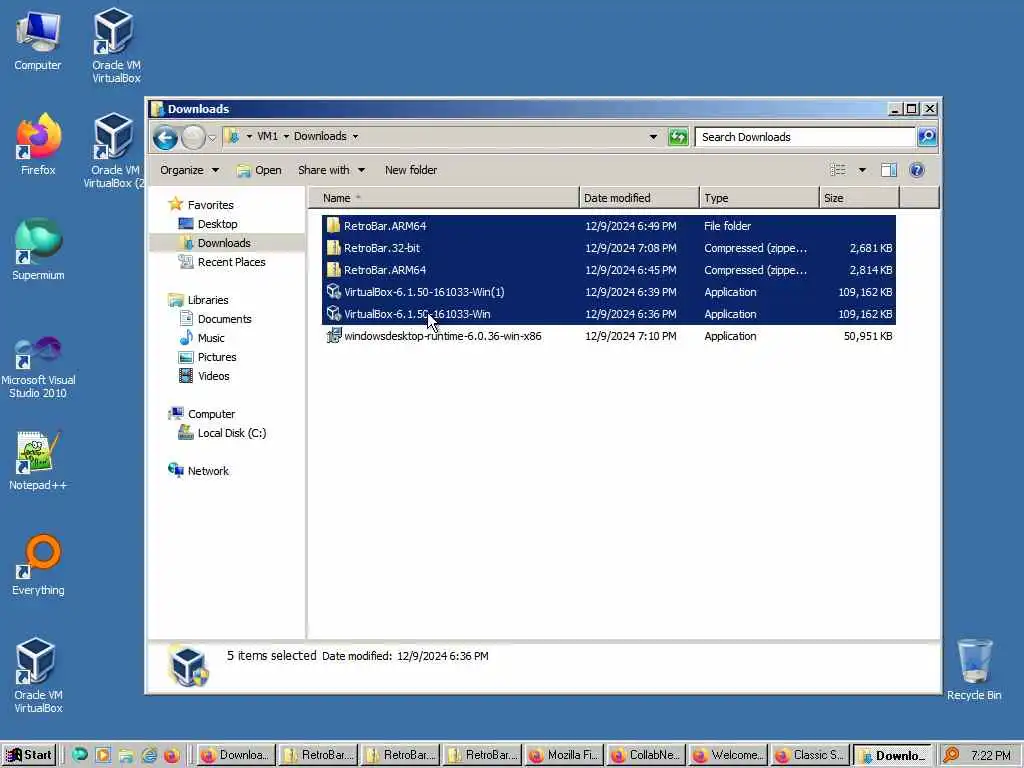Open Oracle VM VirtualBox (2) desktop shortcut
The width and height of the screenshot is (1024, 768).
point(114,150)
